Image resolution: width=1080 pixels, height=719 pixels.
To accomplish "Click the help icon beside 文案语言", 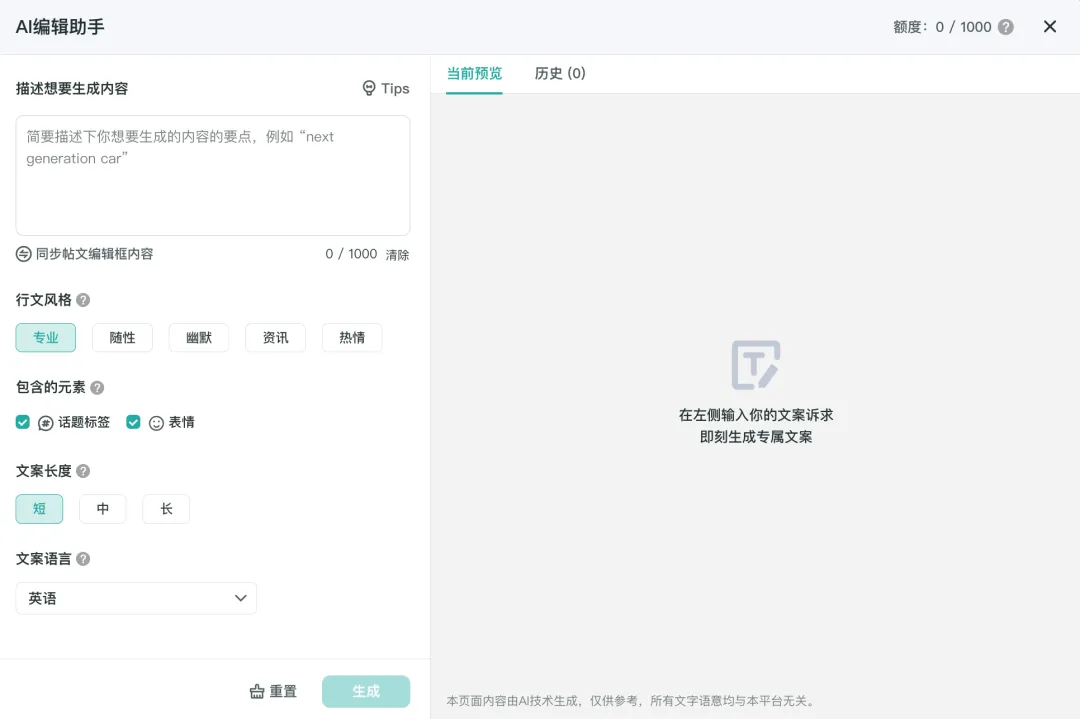I will (x=82, y=559).
